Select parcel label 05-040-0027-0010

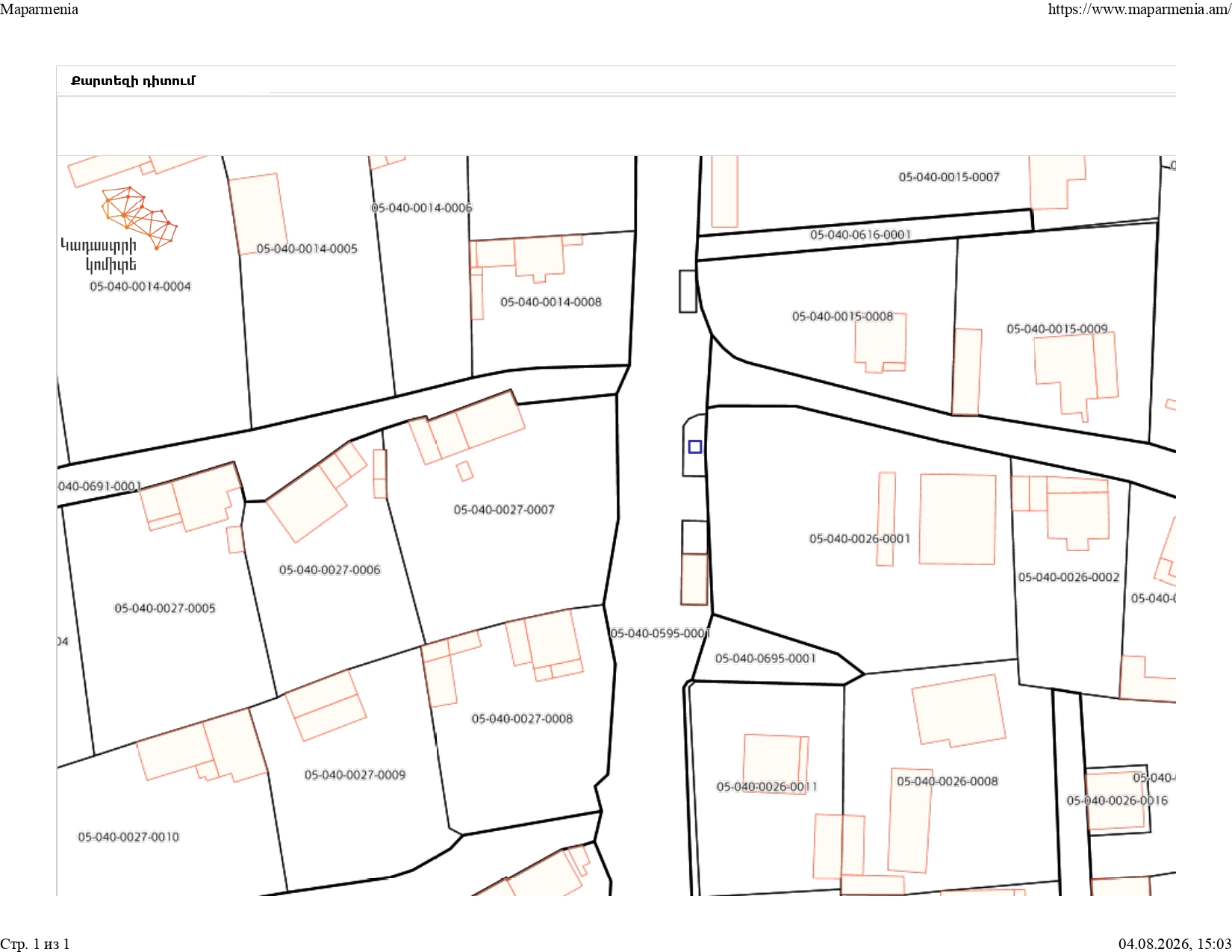[x=128, y=837]
